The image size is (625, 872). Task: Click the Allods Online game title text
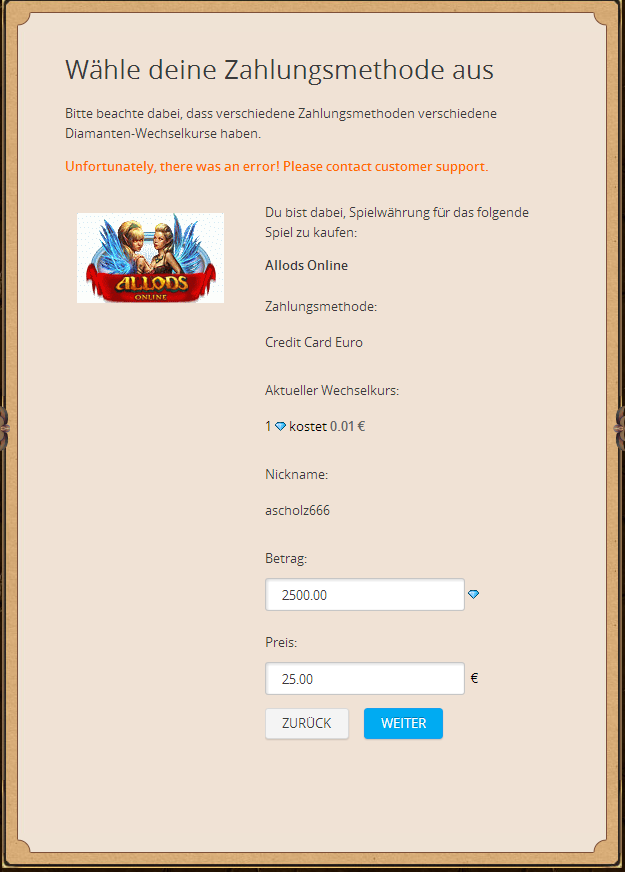[x=306, y=265]
